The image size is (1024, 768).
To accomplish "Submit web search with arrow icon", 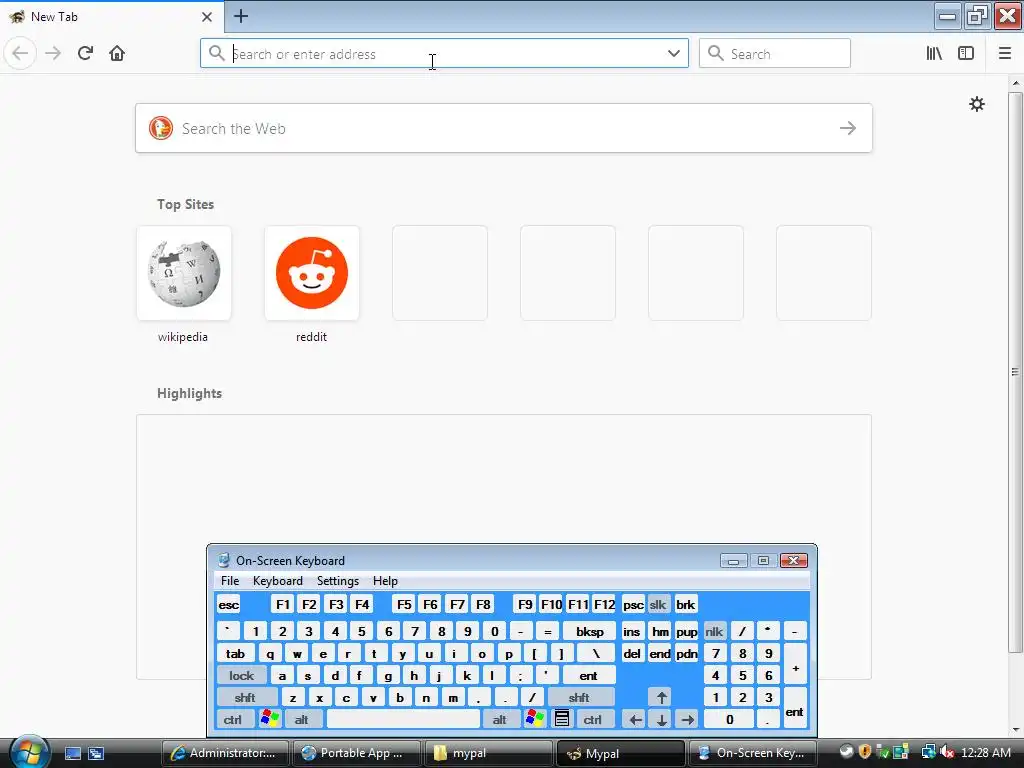I will coord(848,128).
